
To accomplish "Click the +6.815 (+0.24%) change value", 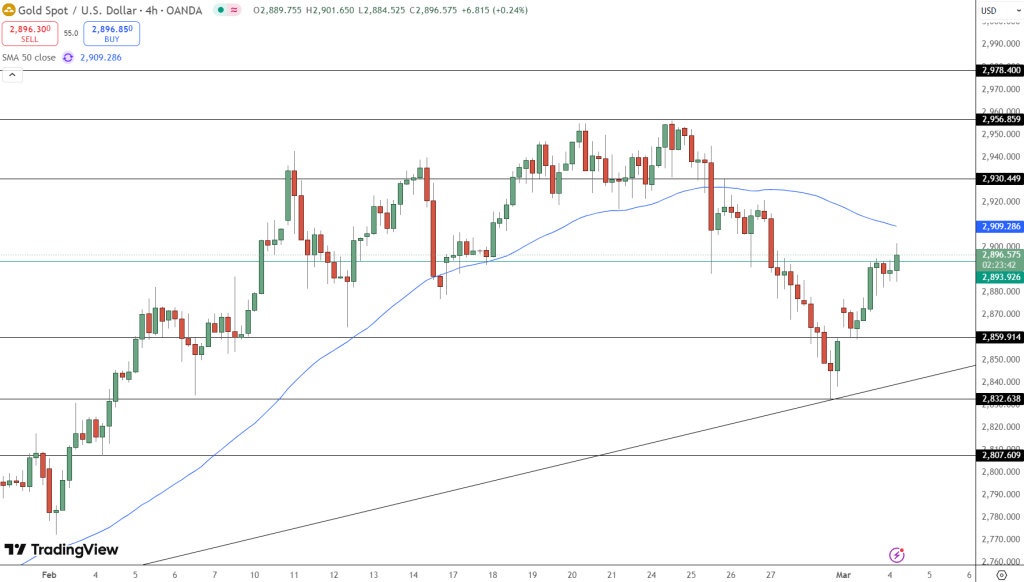I will coord(494,10).
